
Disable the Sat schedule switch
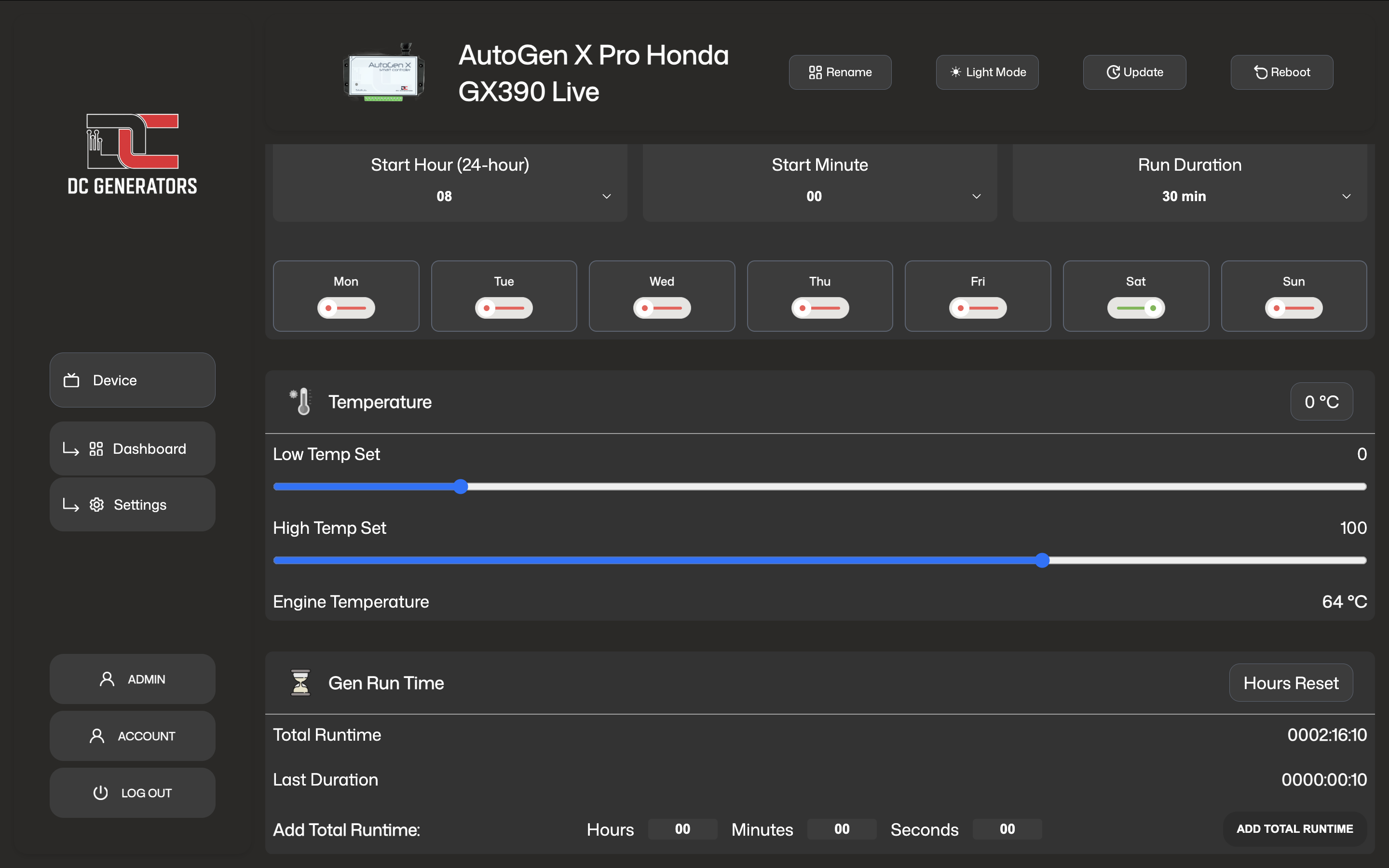pyautogui.click(x=1136, y=308)
